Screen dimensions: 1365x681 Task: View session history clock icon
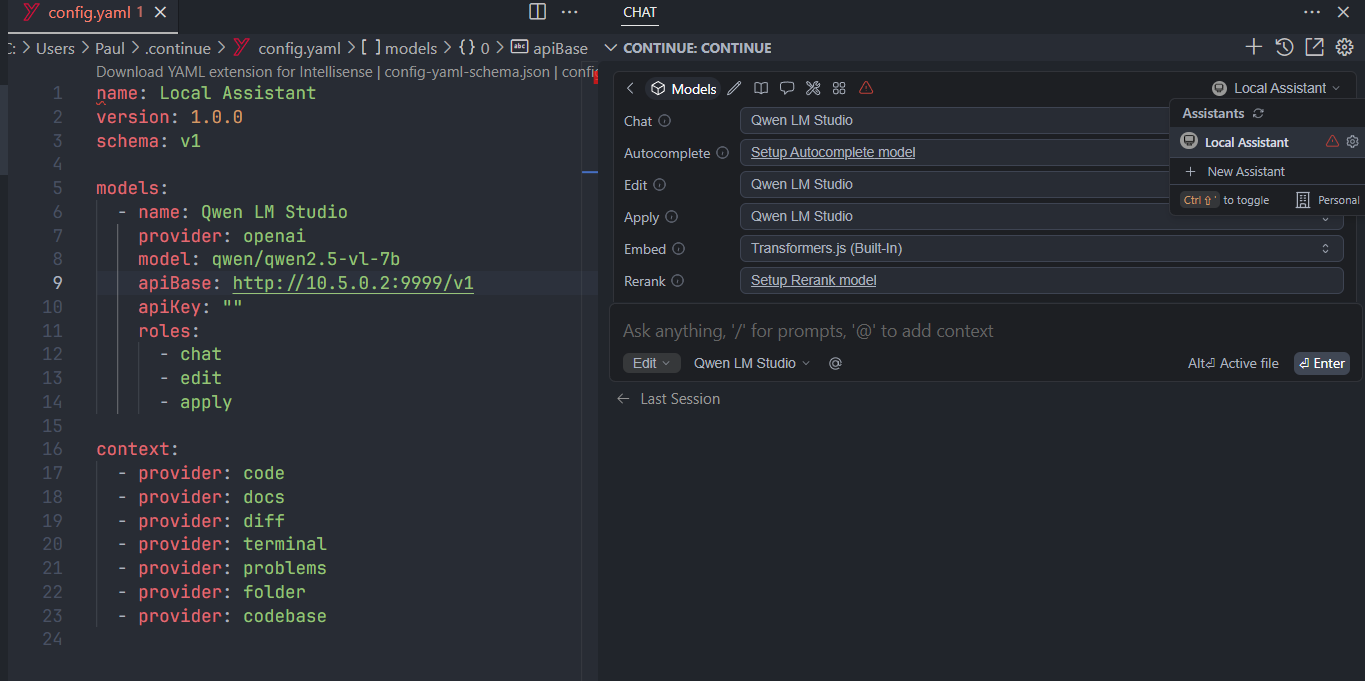pos(1284,47)
